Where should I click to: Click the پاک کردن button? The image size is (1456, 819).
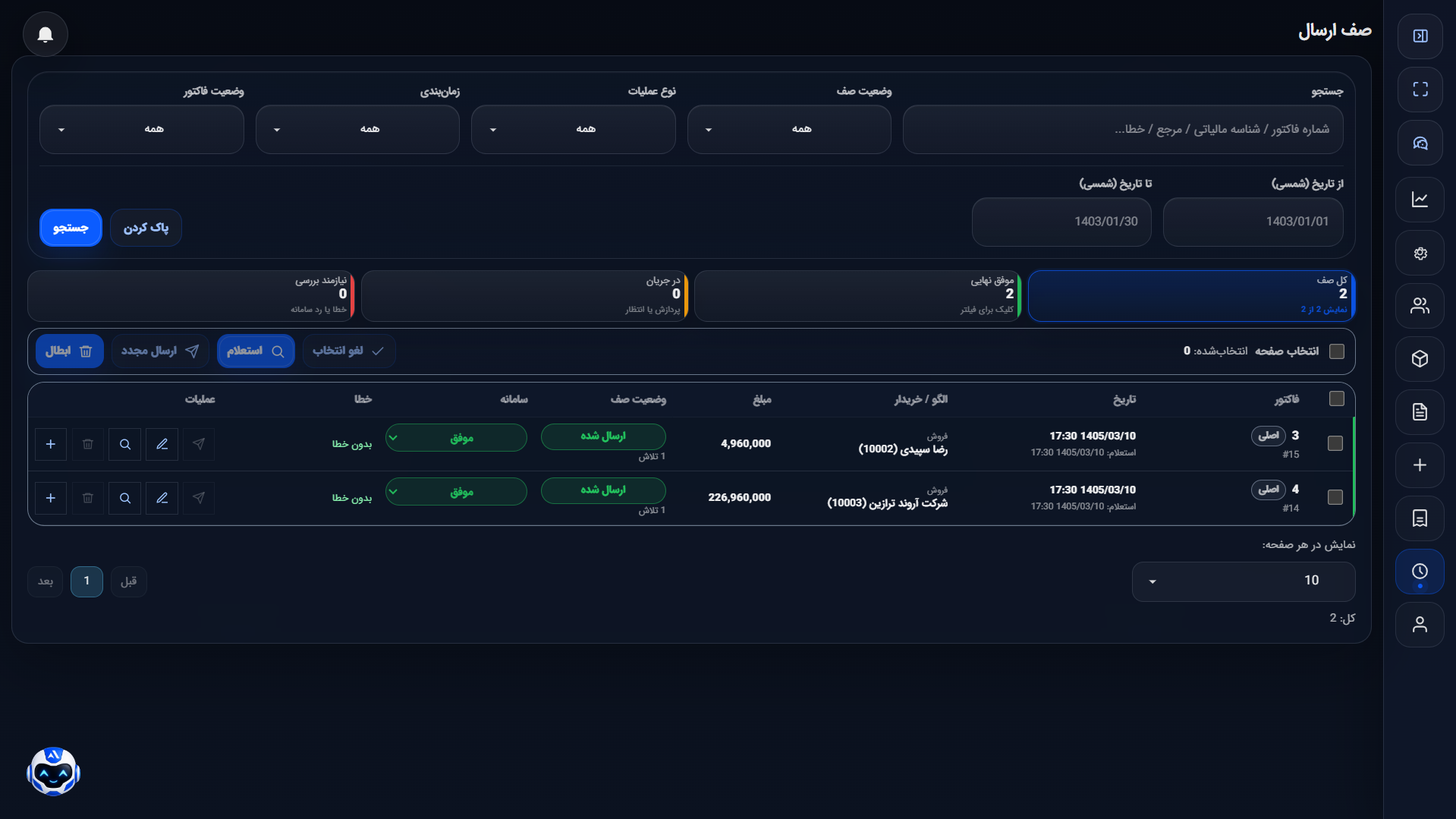click(x=146, y=228)
